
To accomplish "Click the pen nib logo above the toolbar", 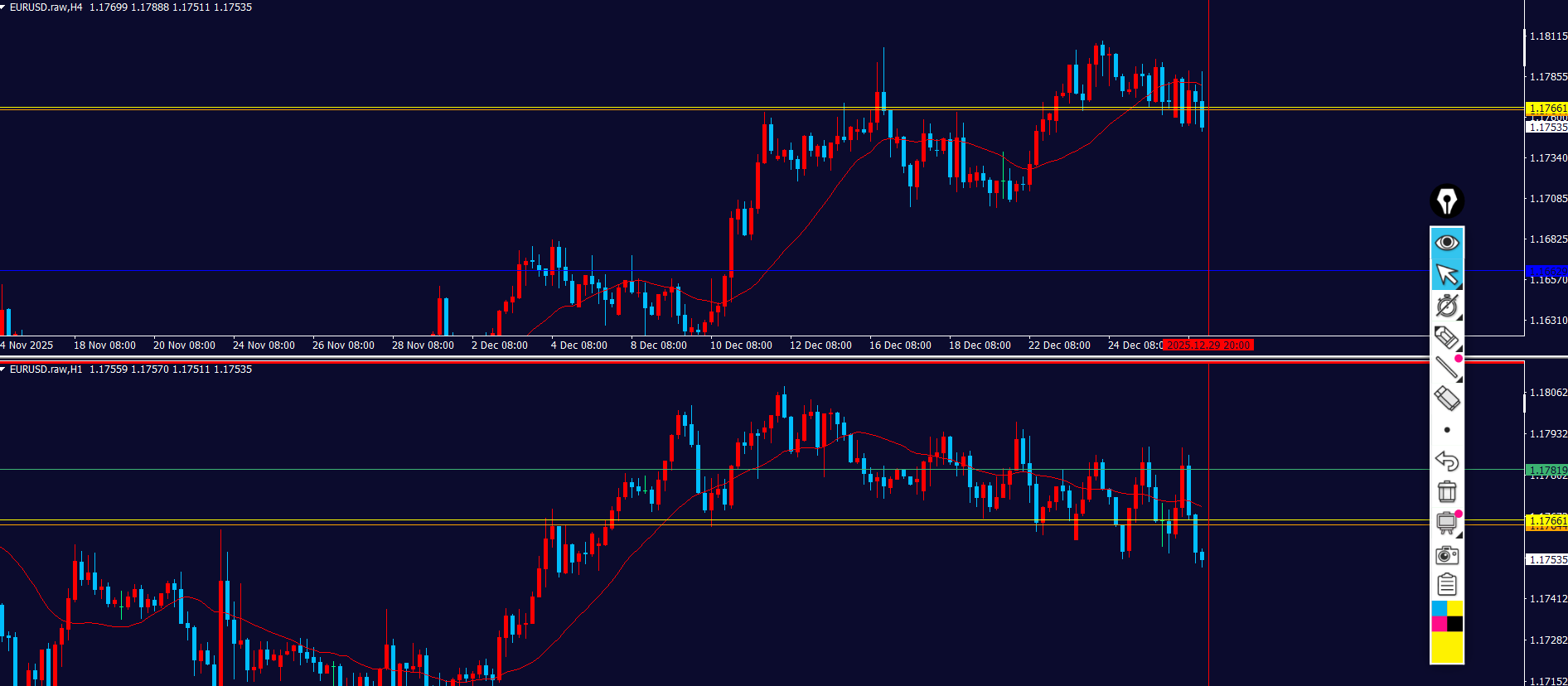I will point(1447,201).
